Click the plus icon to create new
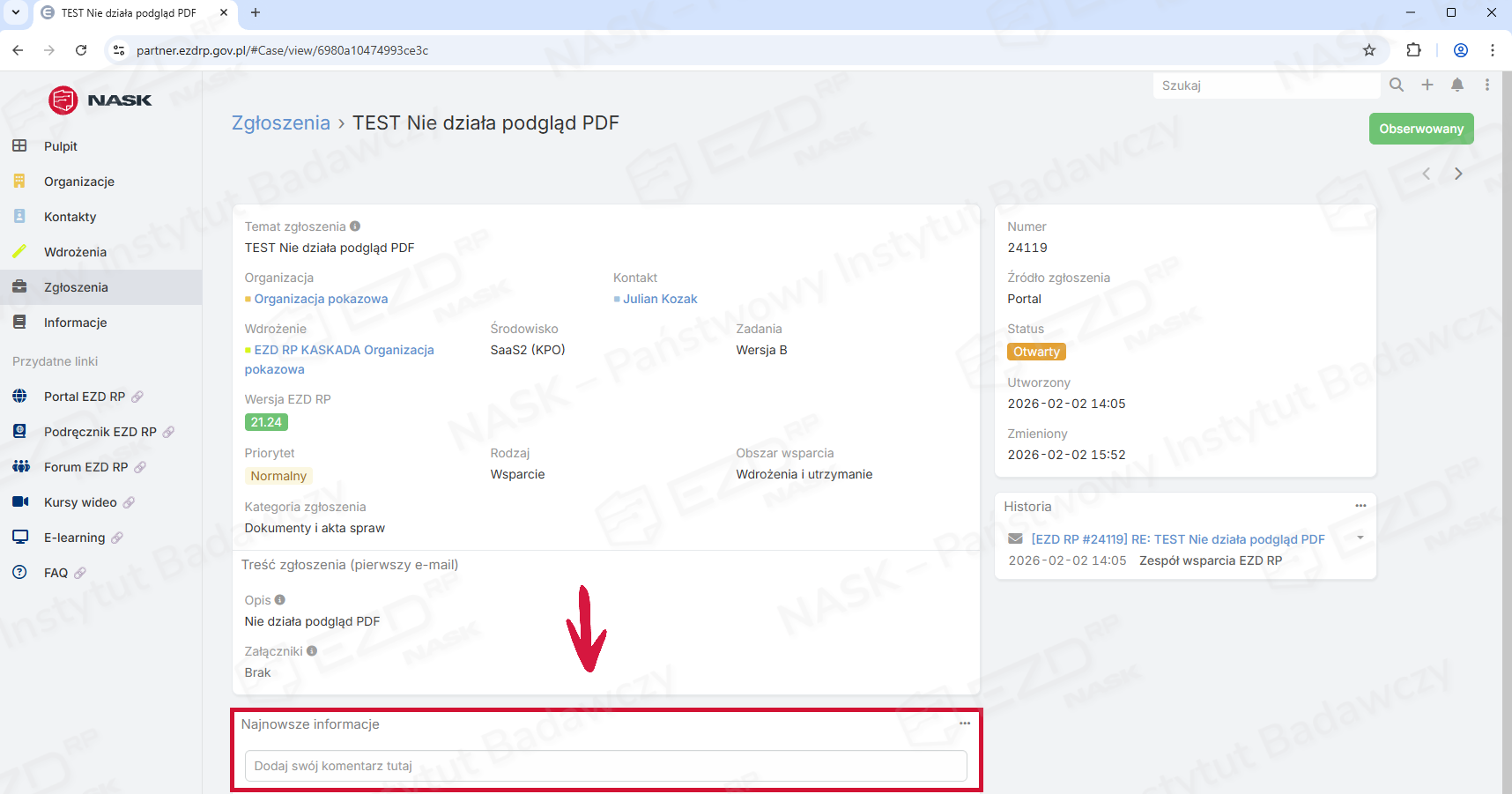 point(1427,85)
